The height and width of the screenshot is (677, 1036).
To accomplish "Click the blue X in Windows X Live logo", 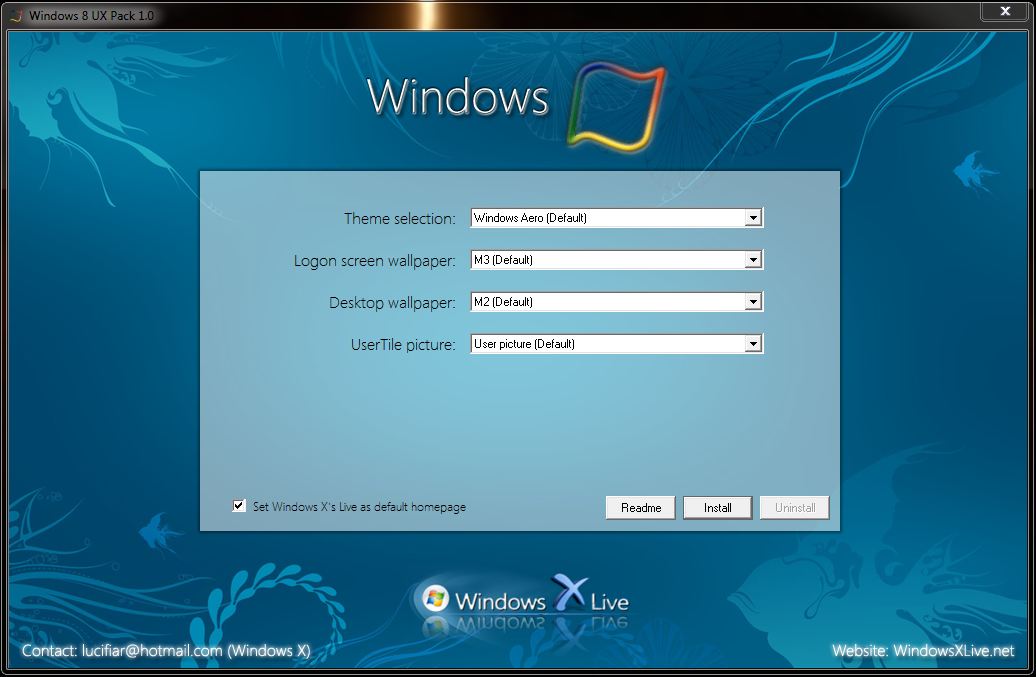I will pos(568,591).
